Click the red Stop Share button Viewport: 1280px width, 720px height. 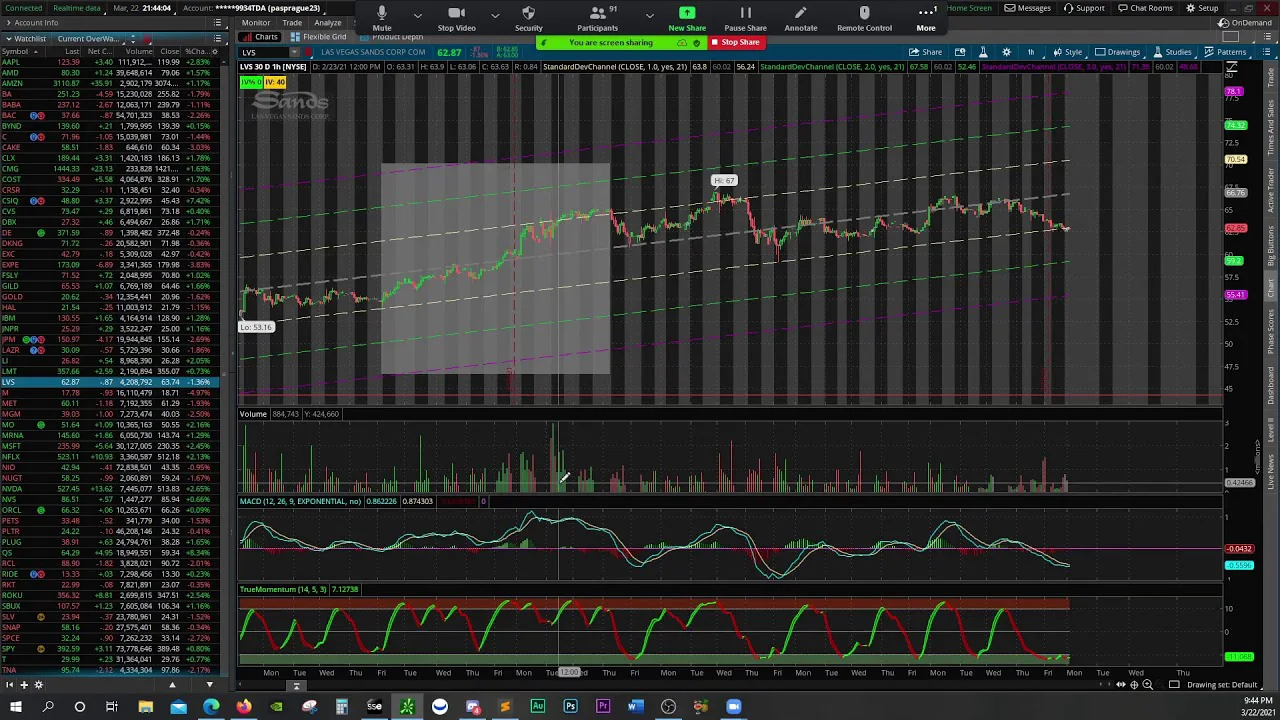[735, 42]
